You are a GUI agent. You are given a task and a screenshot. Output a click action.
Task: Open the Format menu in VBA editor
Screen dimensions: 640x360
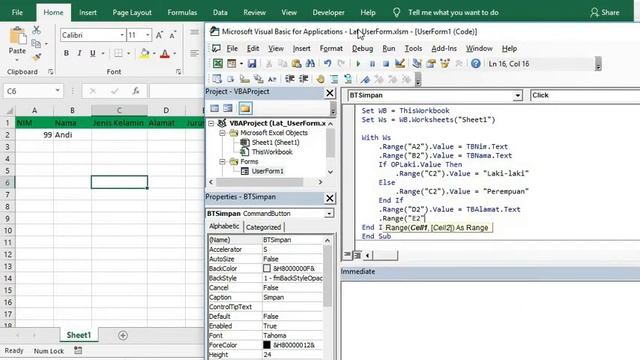click(x=331, y=49)
